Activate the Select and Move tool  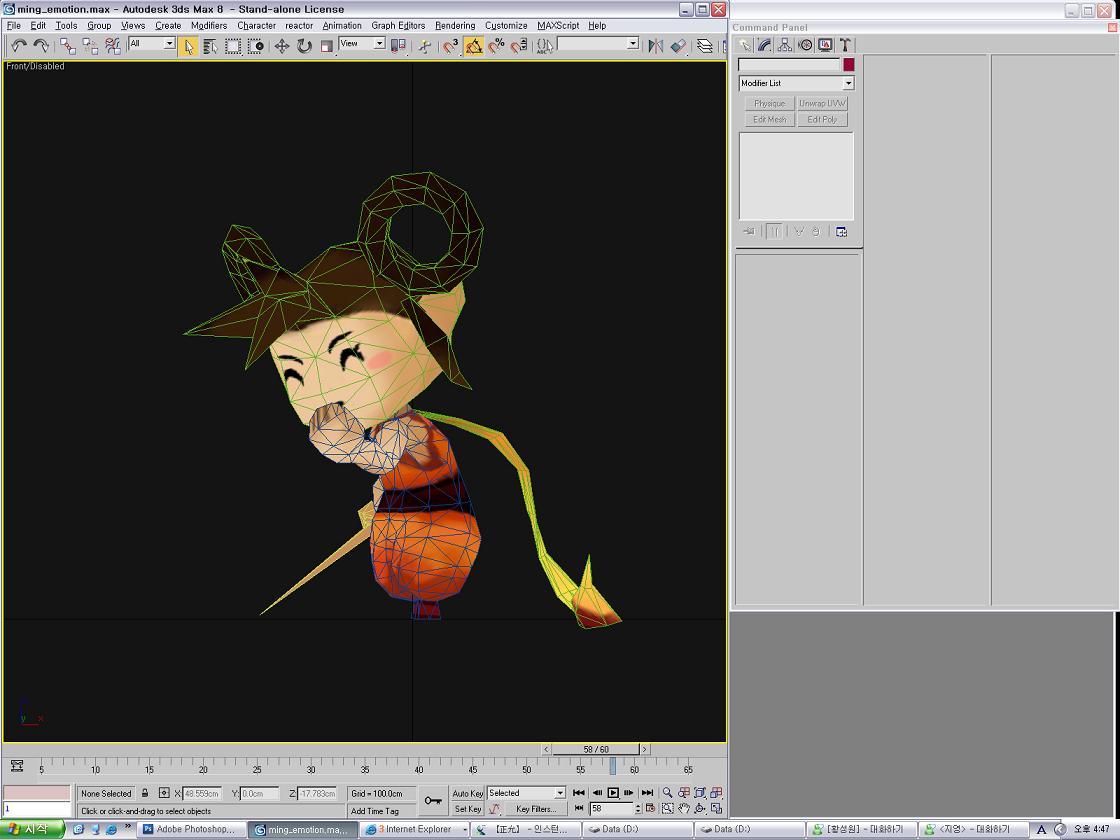281,46
